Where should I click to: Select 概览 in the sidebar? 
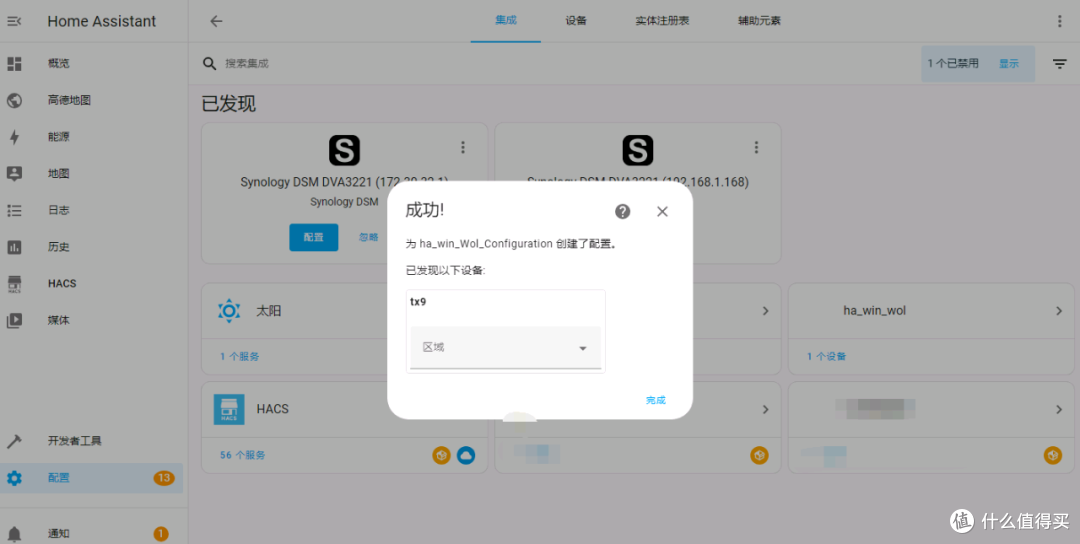click(59, 64)
